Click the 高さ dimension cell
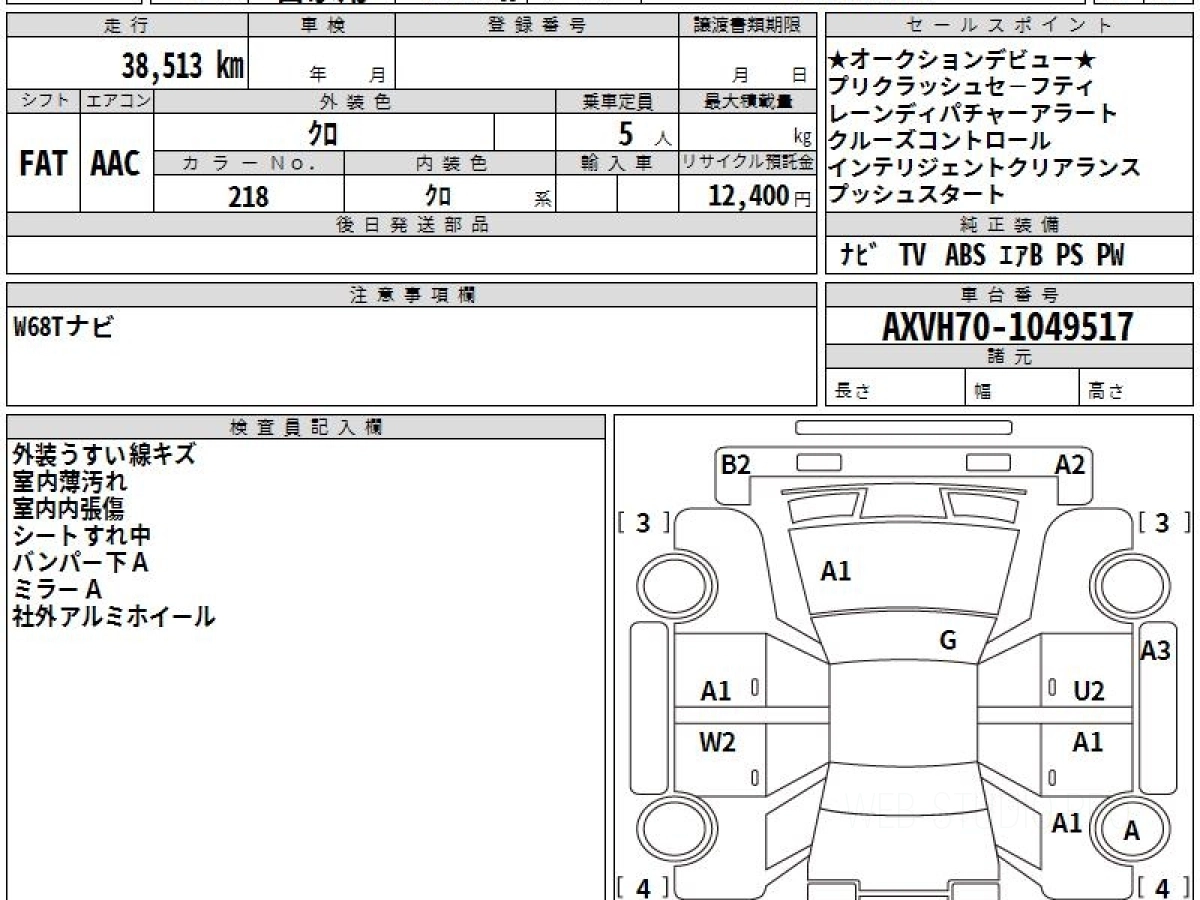Viewport: 1200px width, 900px height. click(1137, 388)
